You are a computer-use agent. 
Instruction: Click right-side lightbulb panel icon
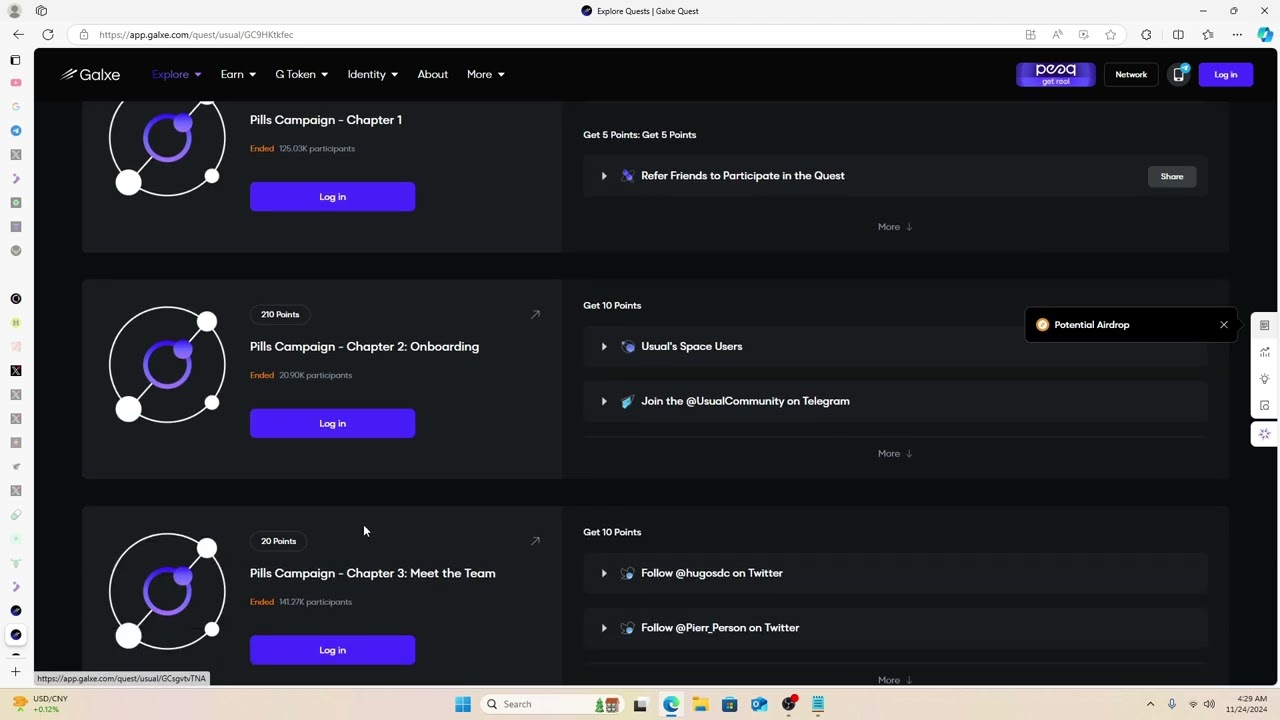[x=1265, y=379]
